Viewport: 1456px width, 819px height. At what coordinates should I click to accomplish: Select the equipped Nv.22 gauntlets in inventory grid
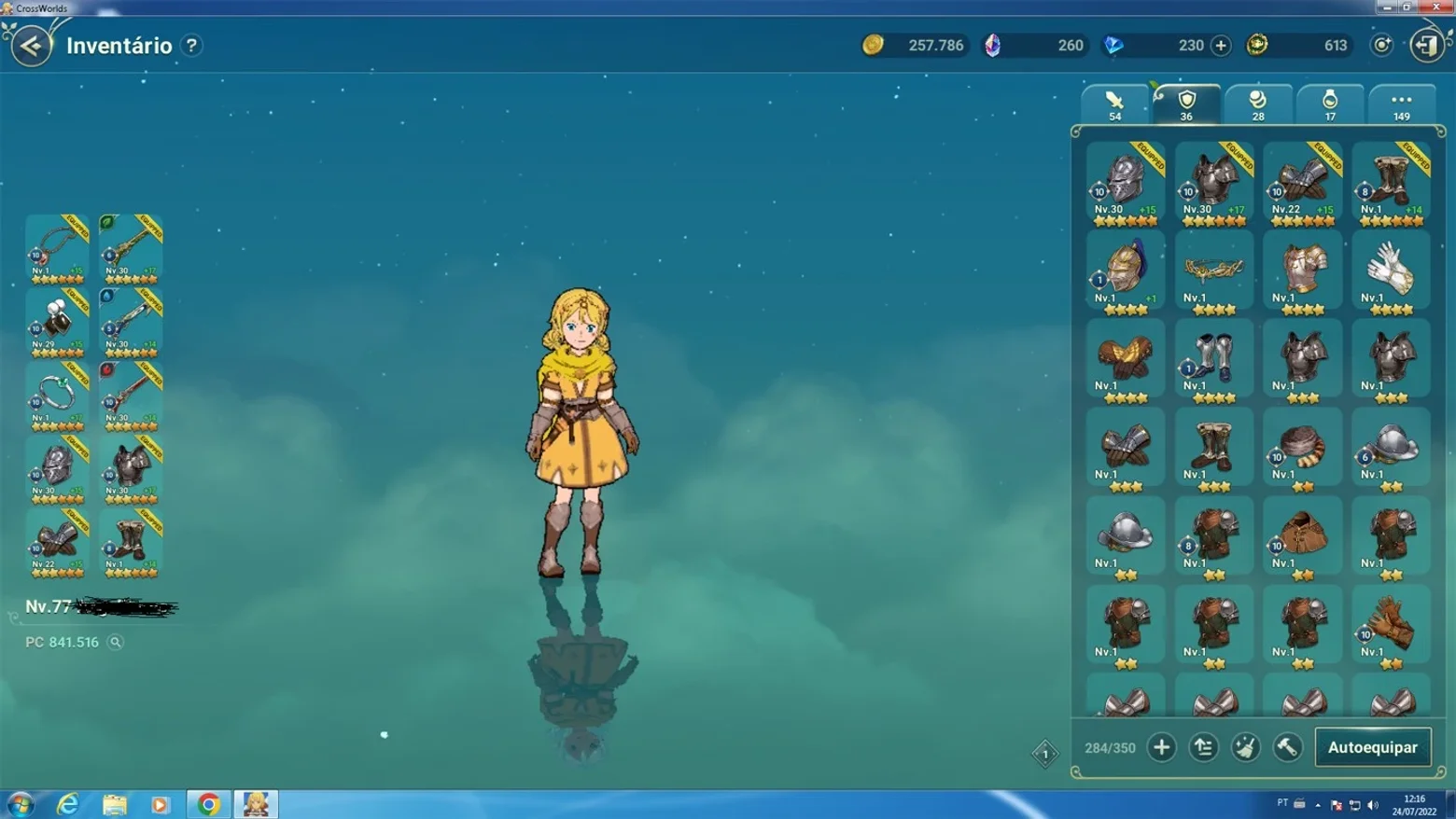tap(1303, 185)
